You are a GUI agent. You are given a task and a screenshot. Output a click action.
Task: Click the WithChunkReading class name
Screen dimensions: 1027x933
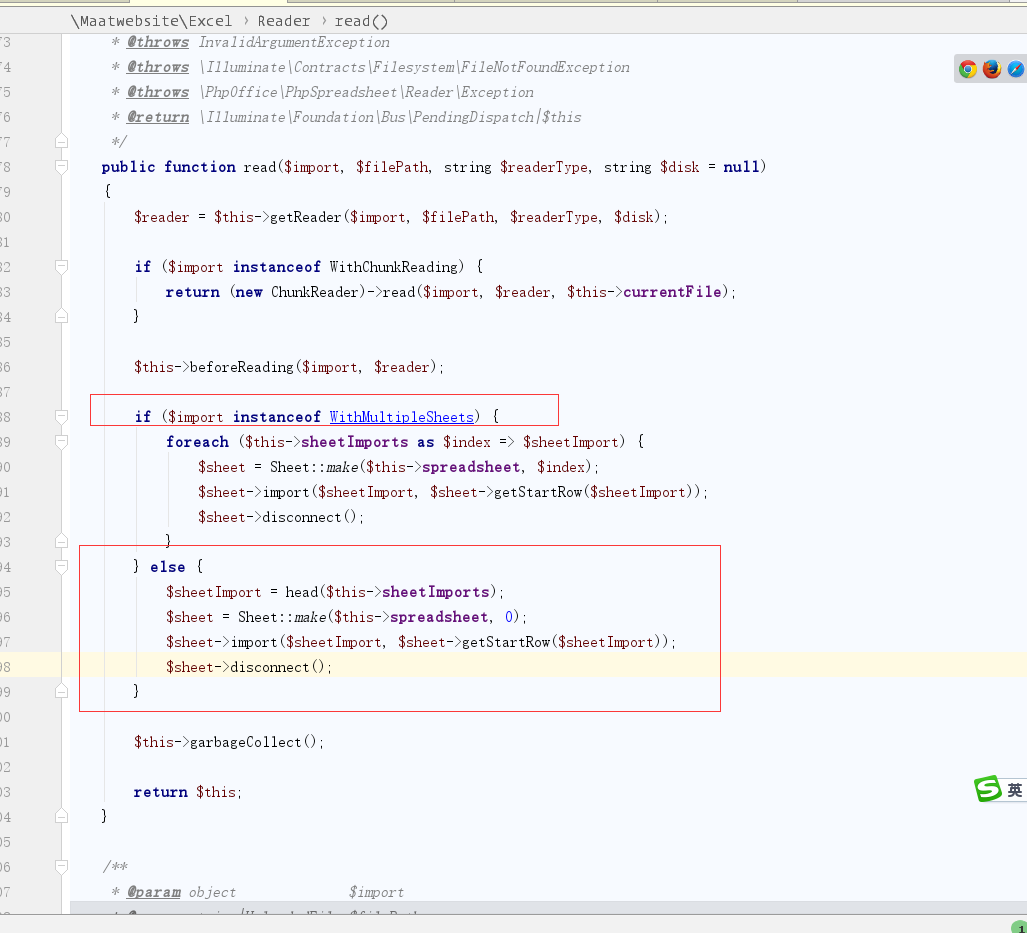click(394, 267)
